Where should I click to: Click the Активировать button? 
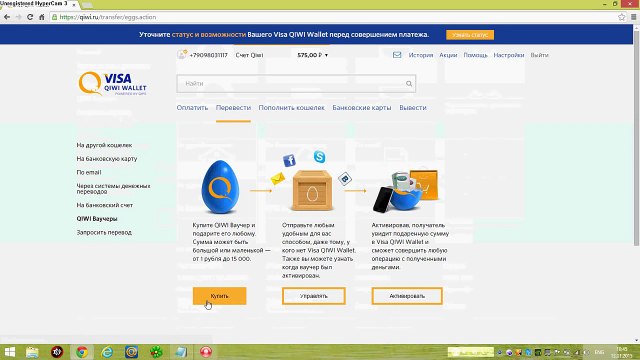coord(407,296)
